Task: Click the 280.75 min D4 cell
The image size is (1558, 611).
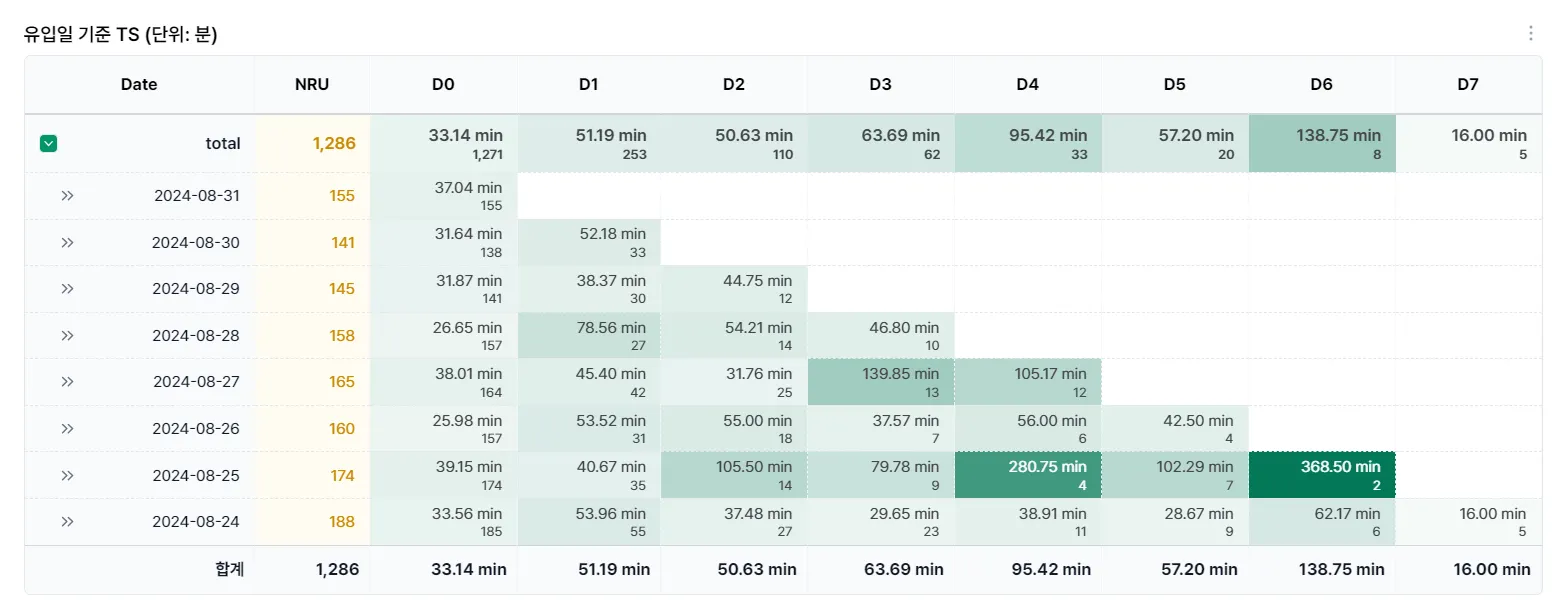Action: (x=1027, y=475)
